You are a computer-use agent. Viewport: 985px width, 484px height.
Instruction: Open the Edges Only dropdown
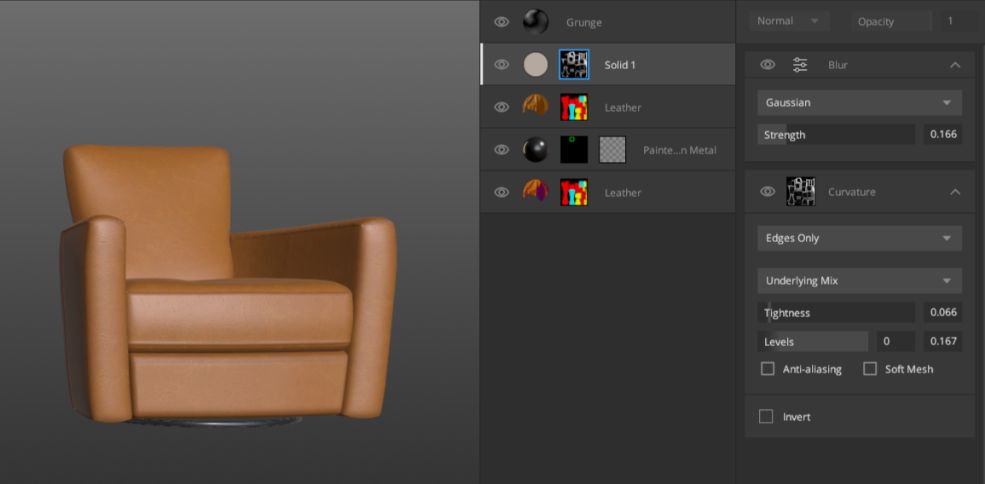(x=859, y=238)
